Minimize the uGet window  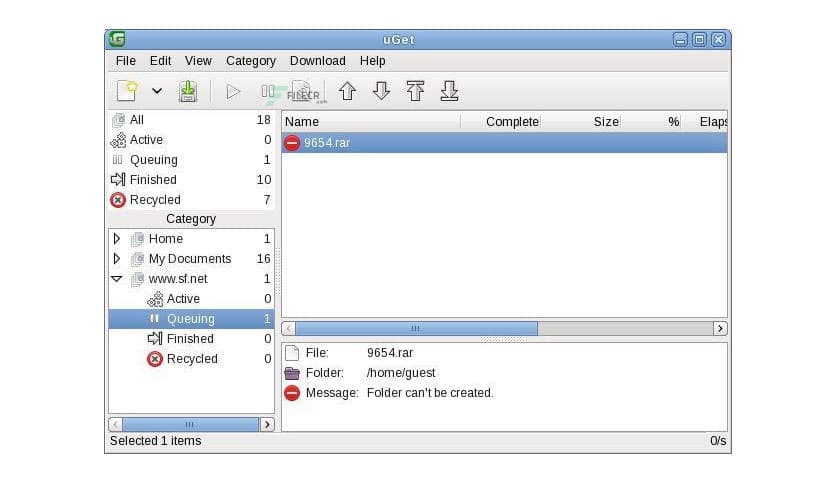coord(680,40)
